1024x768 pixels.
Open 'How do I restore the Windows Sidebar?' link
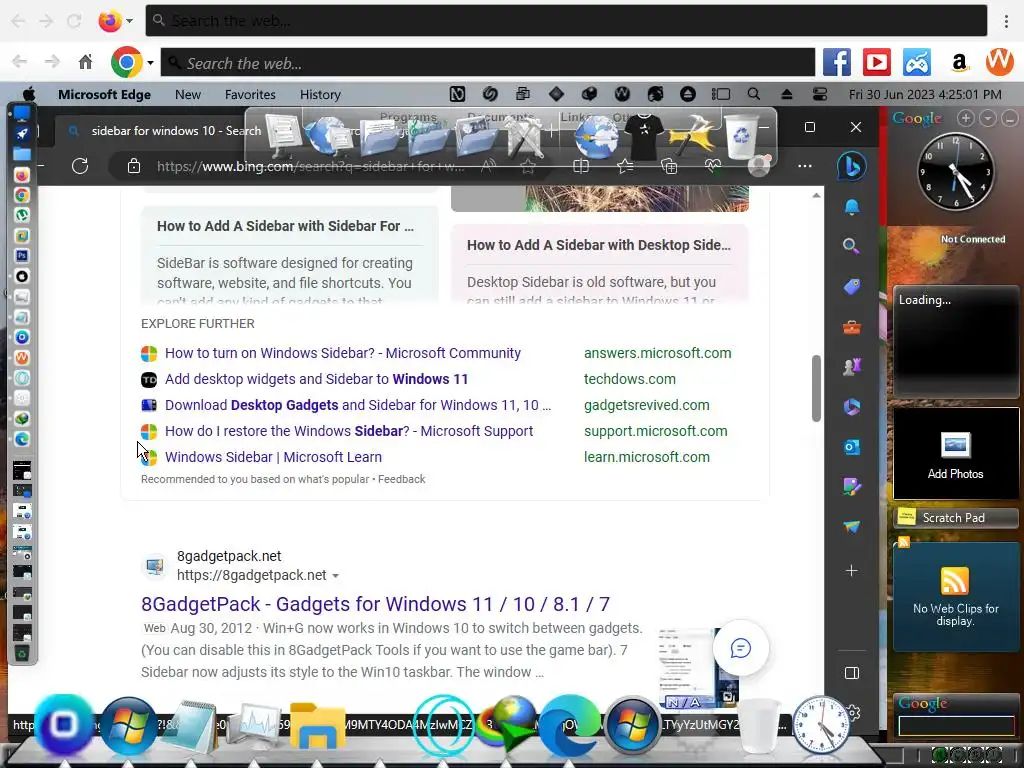click(x=349, y=431)
